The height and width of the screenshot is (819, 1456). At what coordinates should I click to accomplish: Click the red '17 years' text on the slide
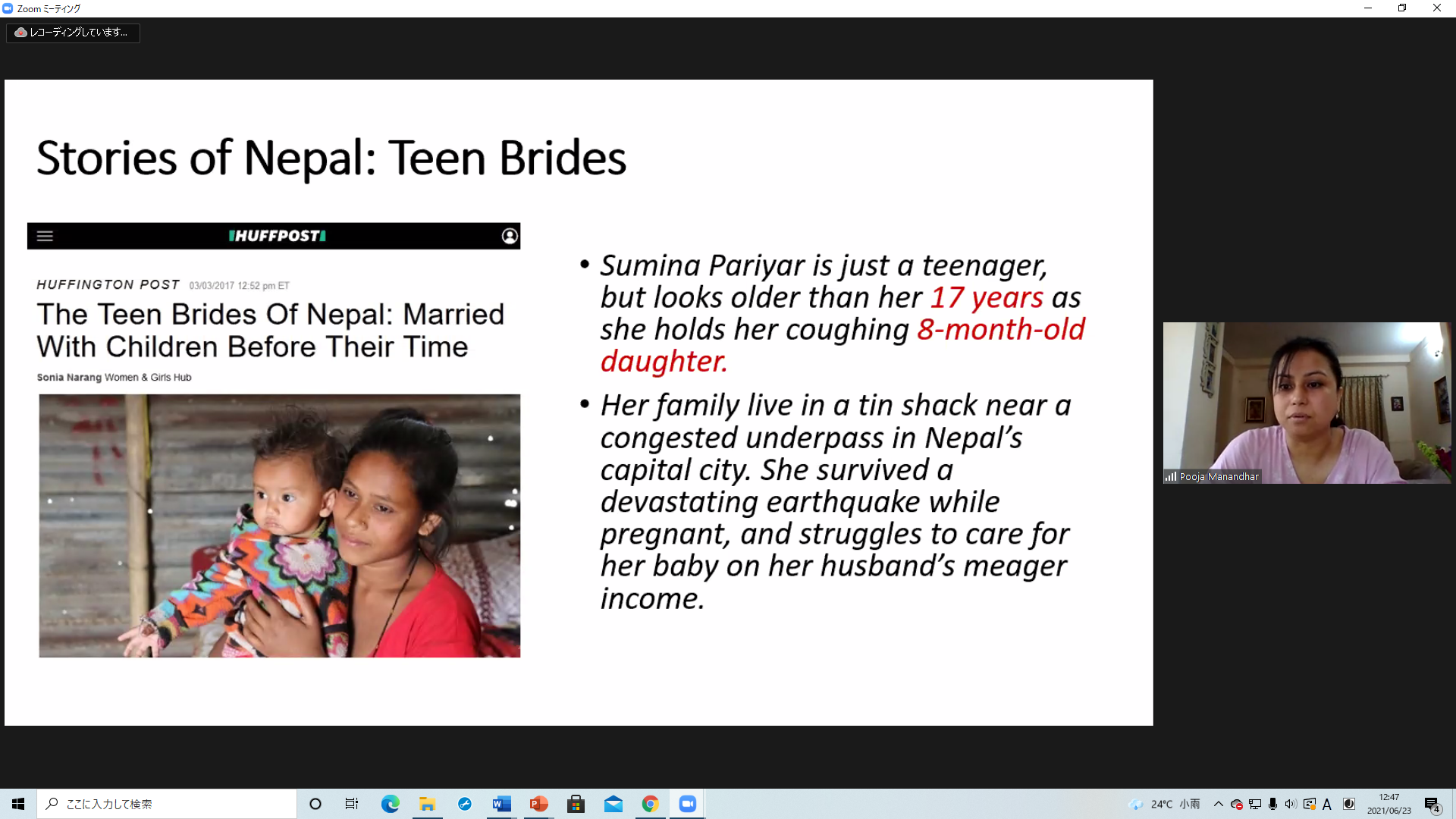click(987, 298)
